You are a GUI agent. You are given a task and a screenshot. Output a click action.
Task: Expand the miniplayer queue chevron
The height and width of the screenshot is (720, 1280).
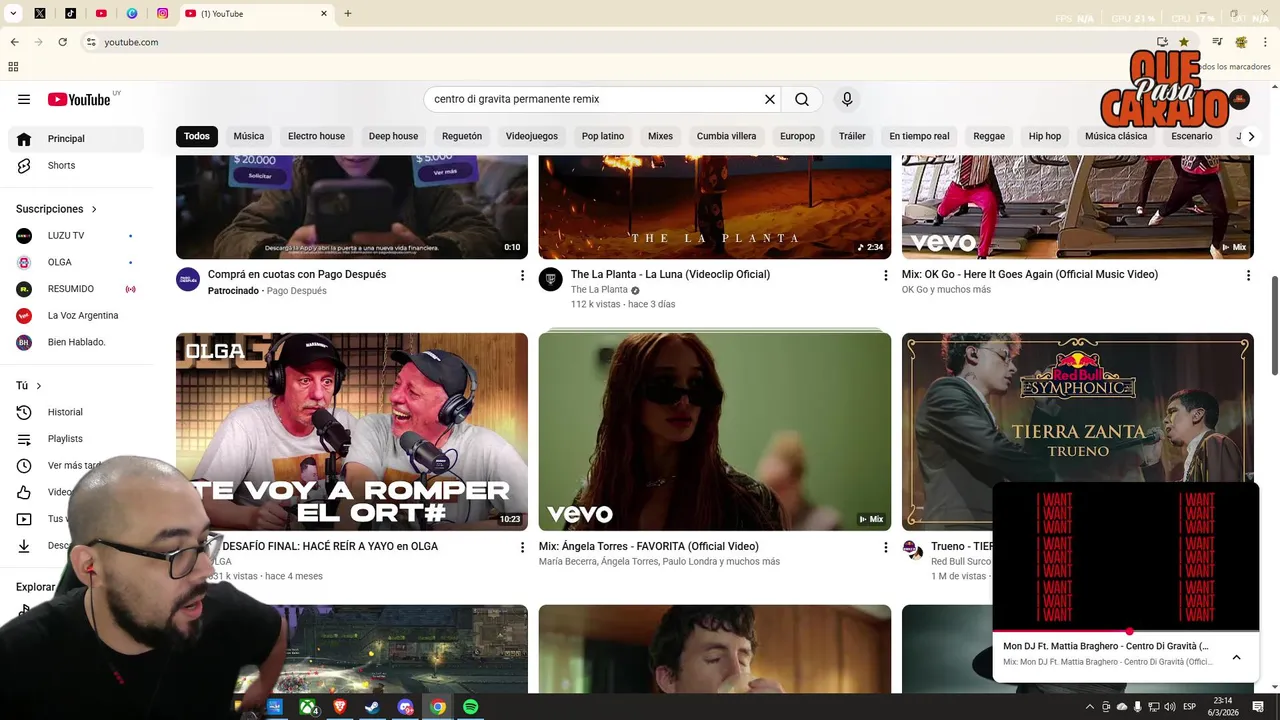[1236, 657]
